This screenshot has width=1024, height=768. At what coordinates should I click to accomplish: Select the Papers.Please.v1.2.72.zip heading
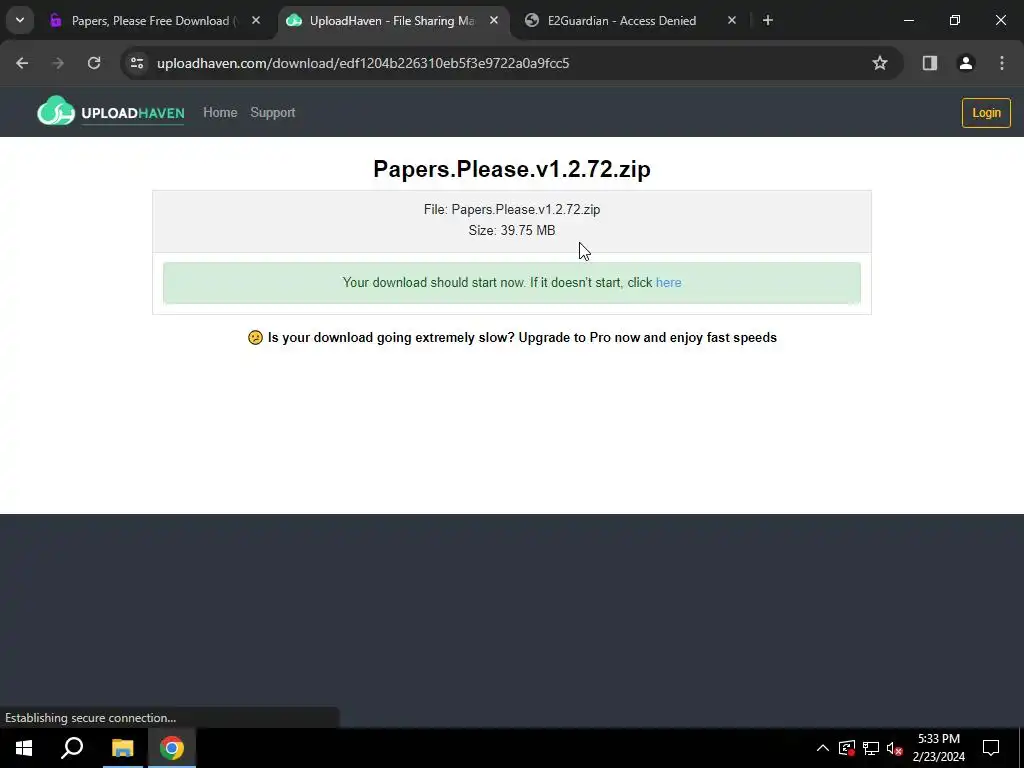pos(512,169)
